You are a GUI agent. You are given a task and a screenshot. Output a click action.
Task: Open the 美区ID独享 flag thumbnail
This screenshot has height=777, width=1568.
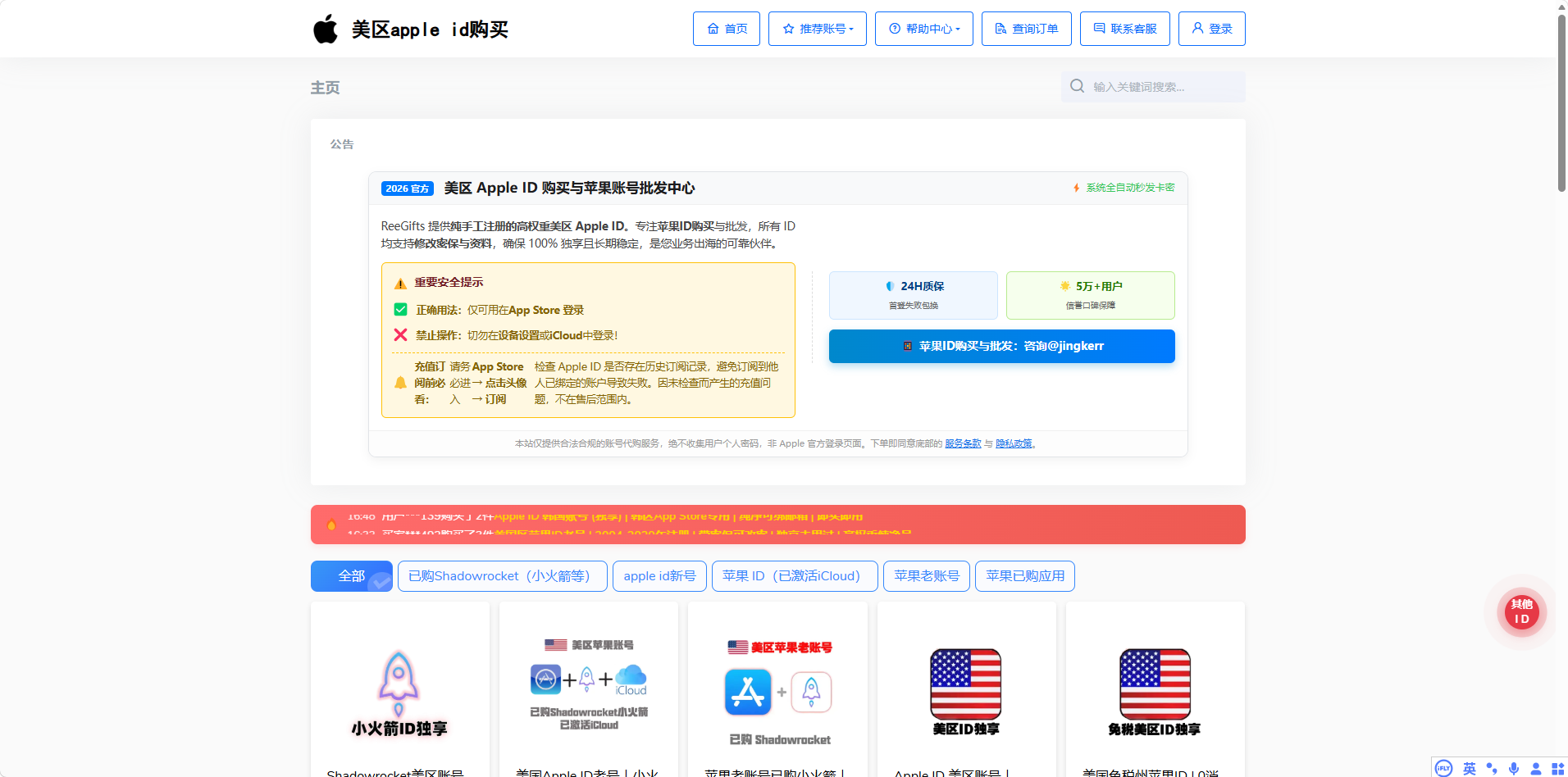pos(966,693)
